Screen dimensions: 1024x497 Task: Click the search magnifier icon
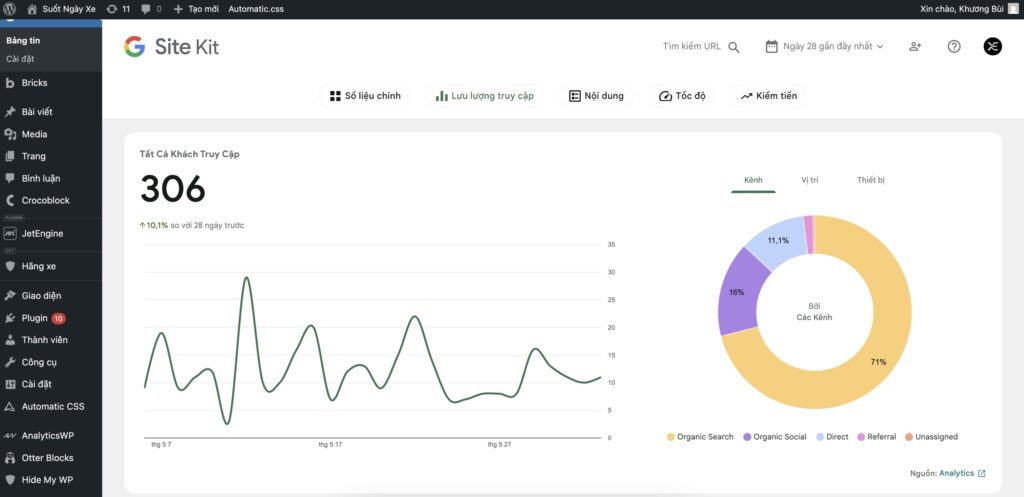coord(733,47)
